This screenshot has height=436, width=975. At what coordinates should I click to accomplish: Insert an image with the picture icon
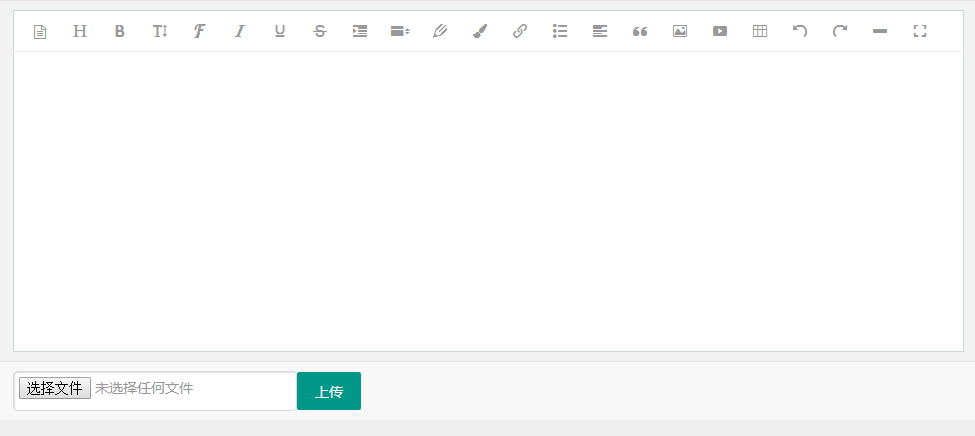(x=680, y=31)
